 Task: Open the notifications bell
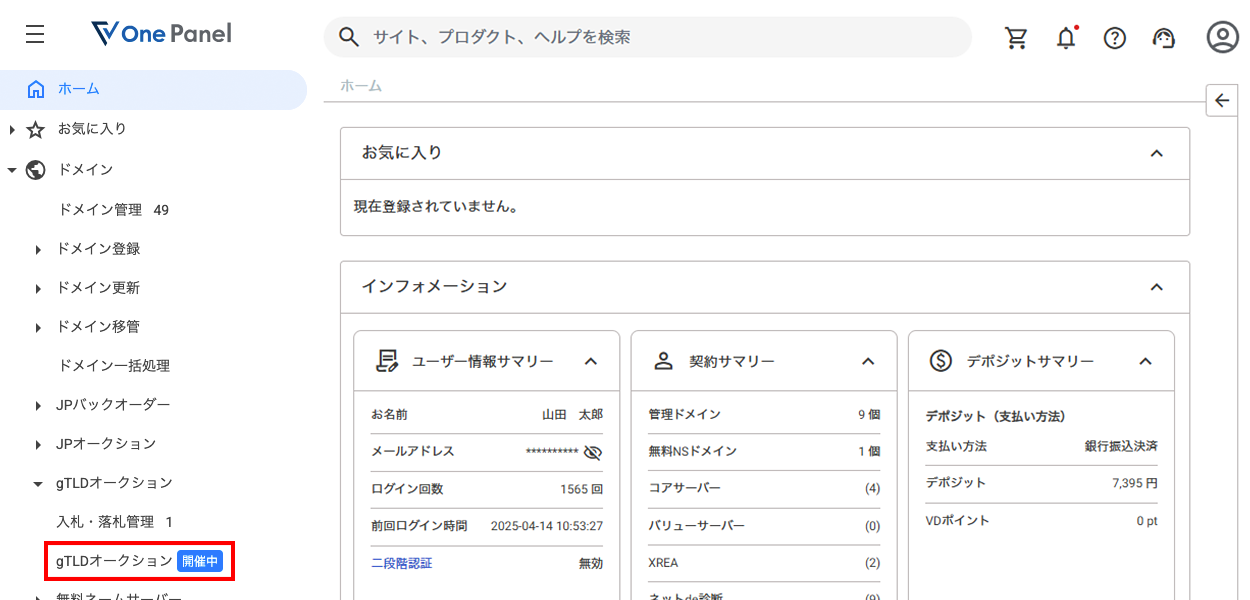coord(1066,38)
